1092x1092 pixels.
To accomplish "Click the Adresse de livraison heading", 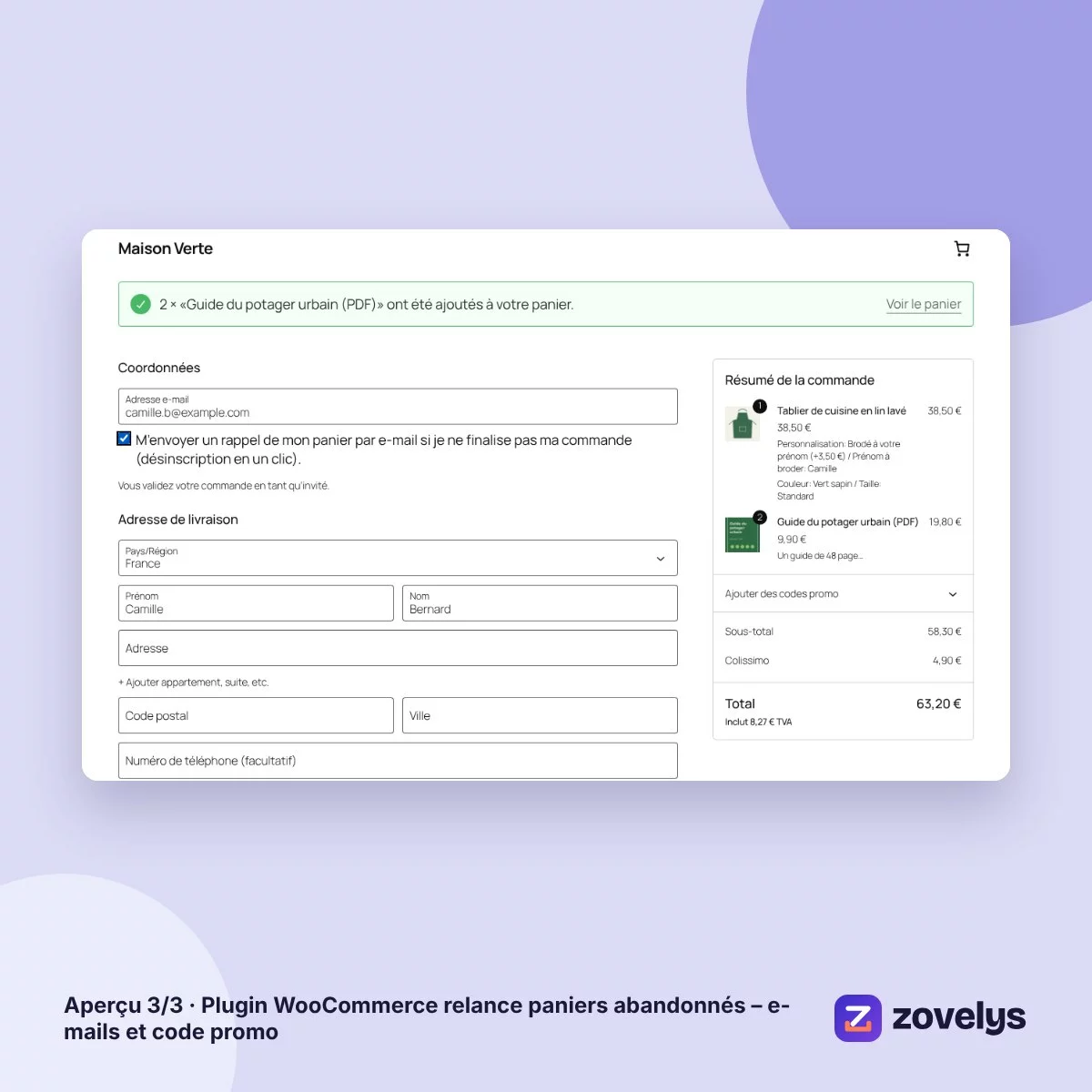I will coord(178,520).
